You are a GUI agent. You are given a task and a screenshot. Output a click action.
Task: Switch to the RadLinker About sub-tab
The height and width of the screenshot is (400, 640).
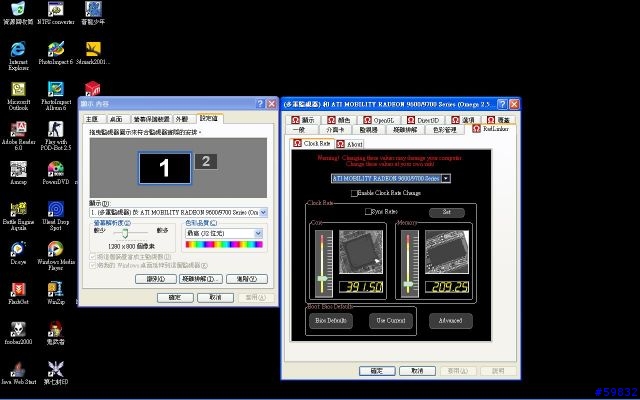pos(349,144)
